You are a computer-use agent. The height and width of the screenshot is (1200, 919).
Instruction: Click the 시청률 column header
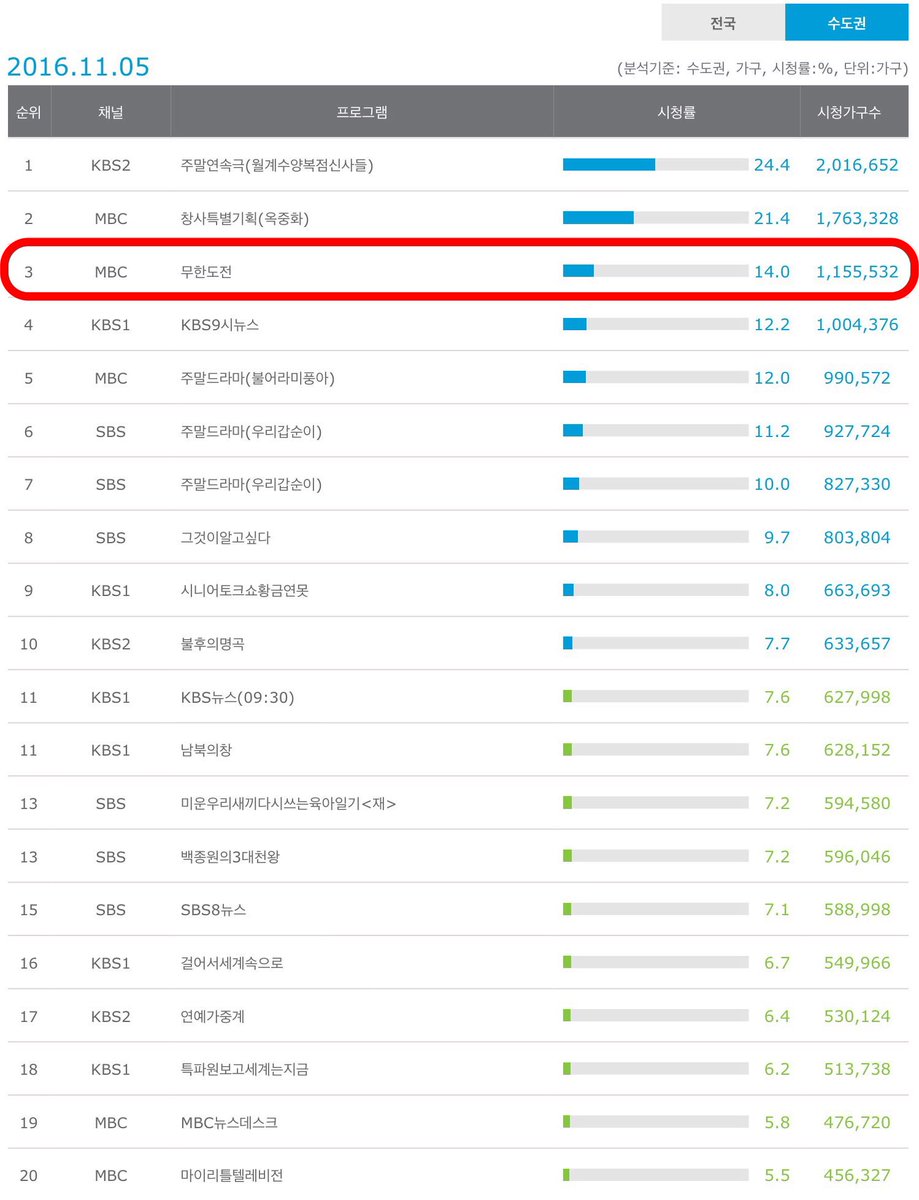tap(676, 112)
